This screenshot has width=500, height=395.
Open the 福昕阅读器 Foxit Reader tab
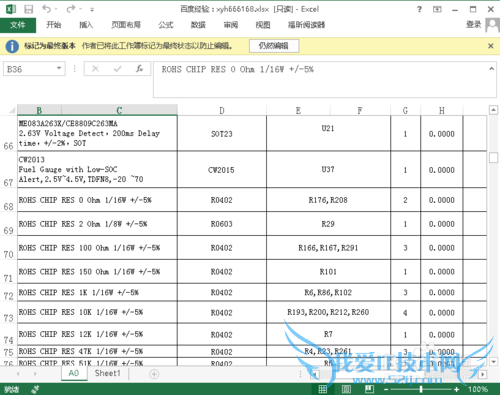tap(306, 25)
